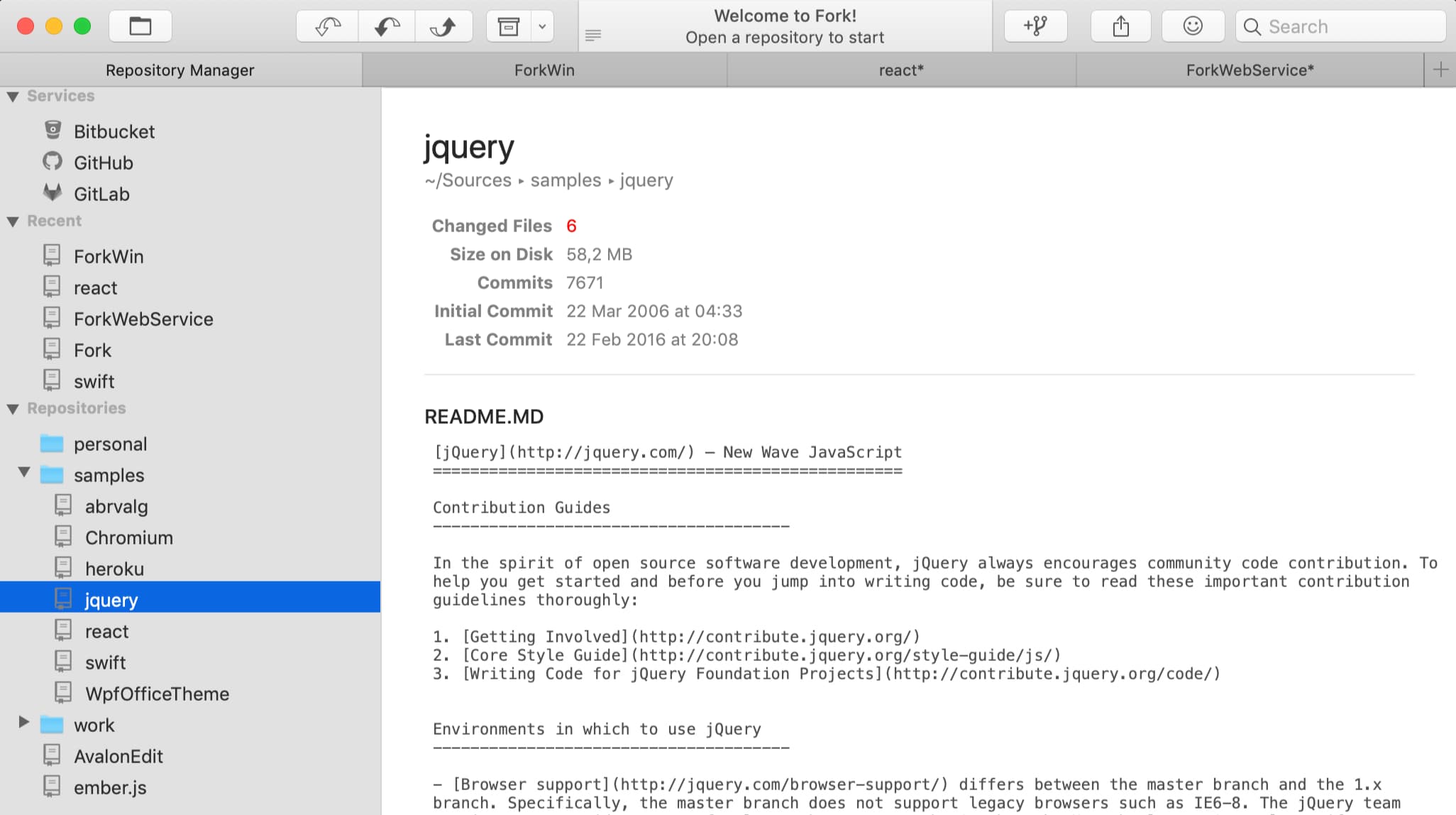Switch to the react* tab
The height and width of the screenshot is (815, 1456).
[x=901, y=70]
